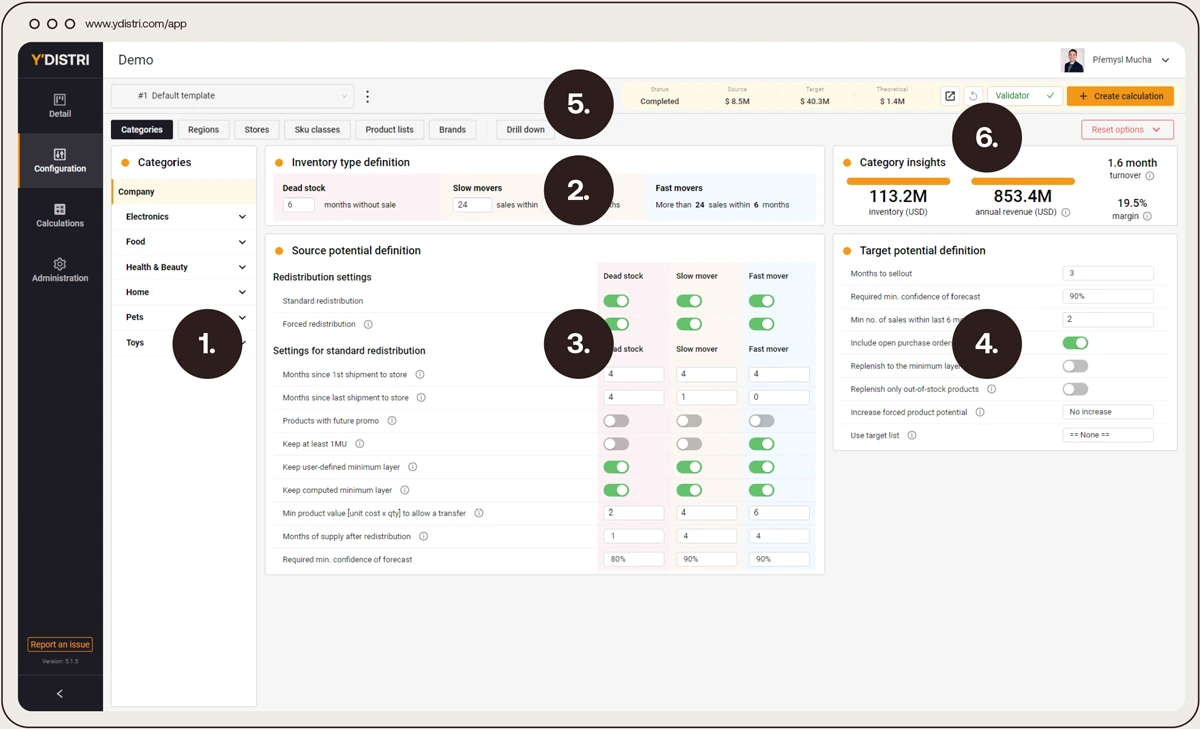Toggle Keep at least 1MU for Fast mover
The image size is (1200, 729).
tap(761, 444)
